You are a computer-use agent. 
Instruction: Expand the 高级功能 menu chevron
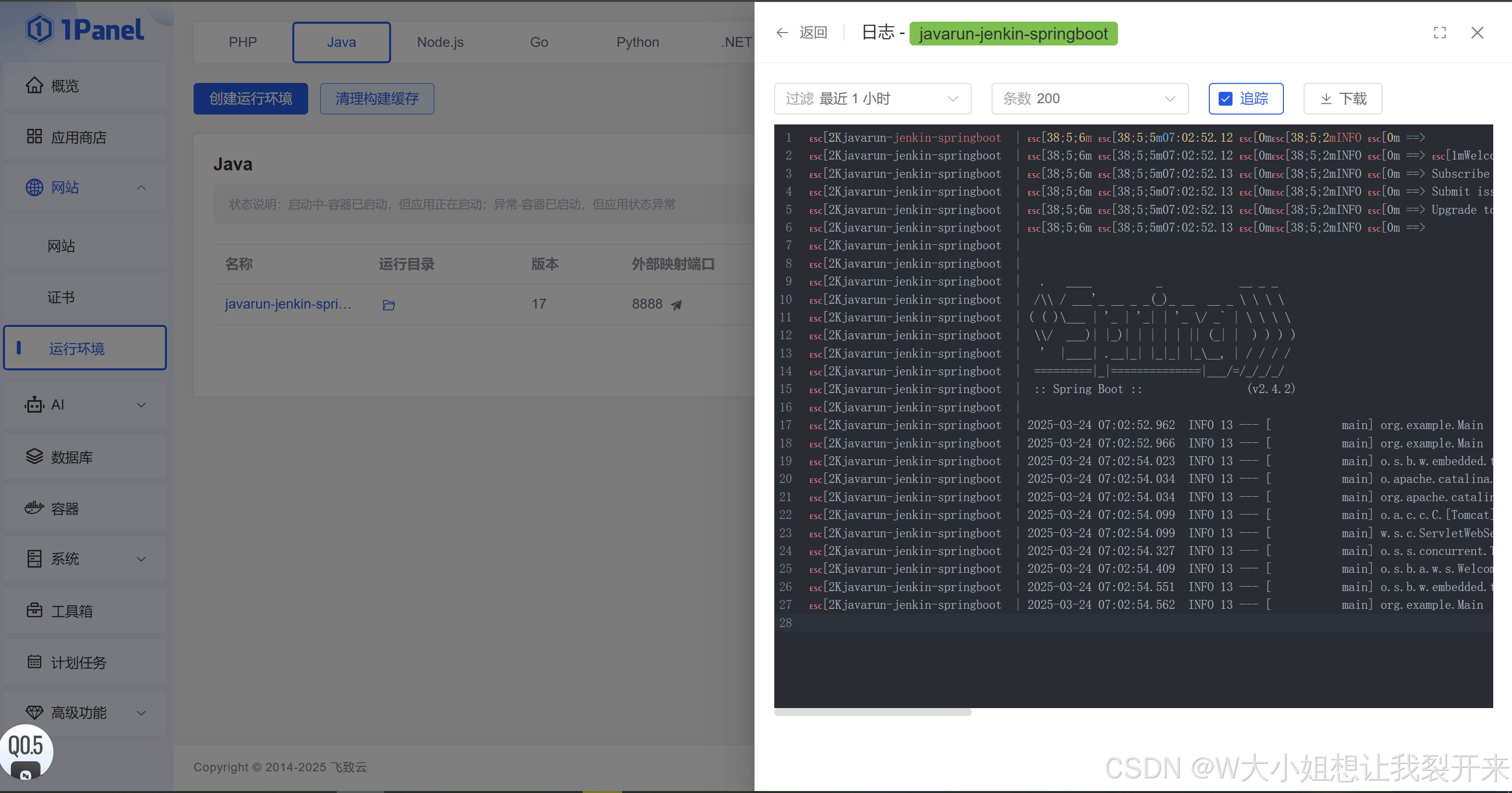(141, 713)
